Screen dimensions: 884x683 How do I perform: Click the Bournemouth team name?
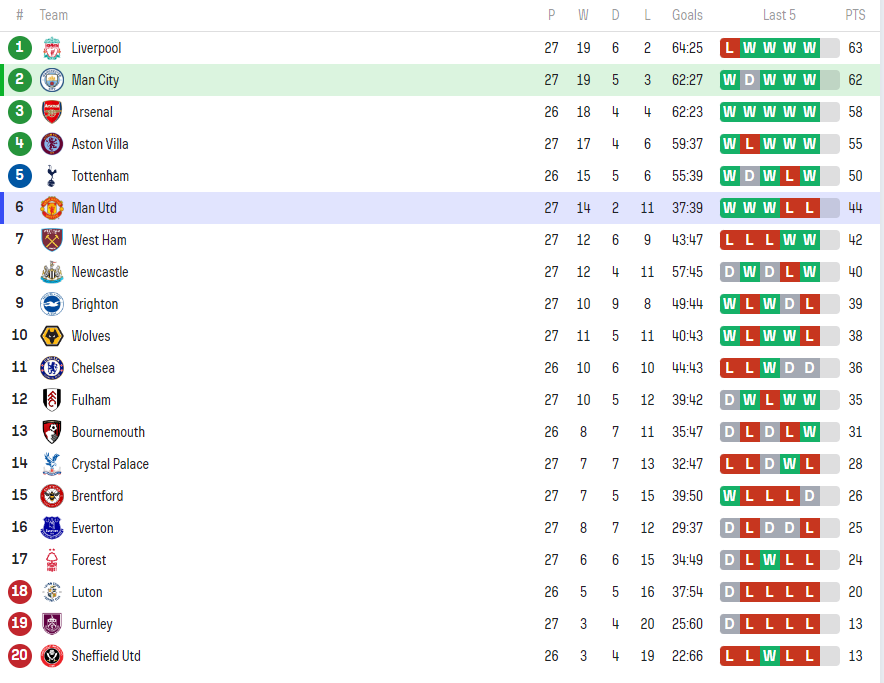(108, 432)
